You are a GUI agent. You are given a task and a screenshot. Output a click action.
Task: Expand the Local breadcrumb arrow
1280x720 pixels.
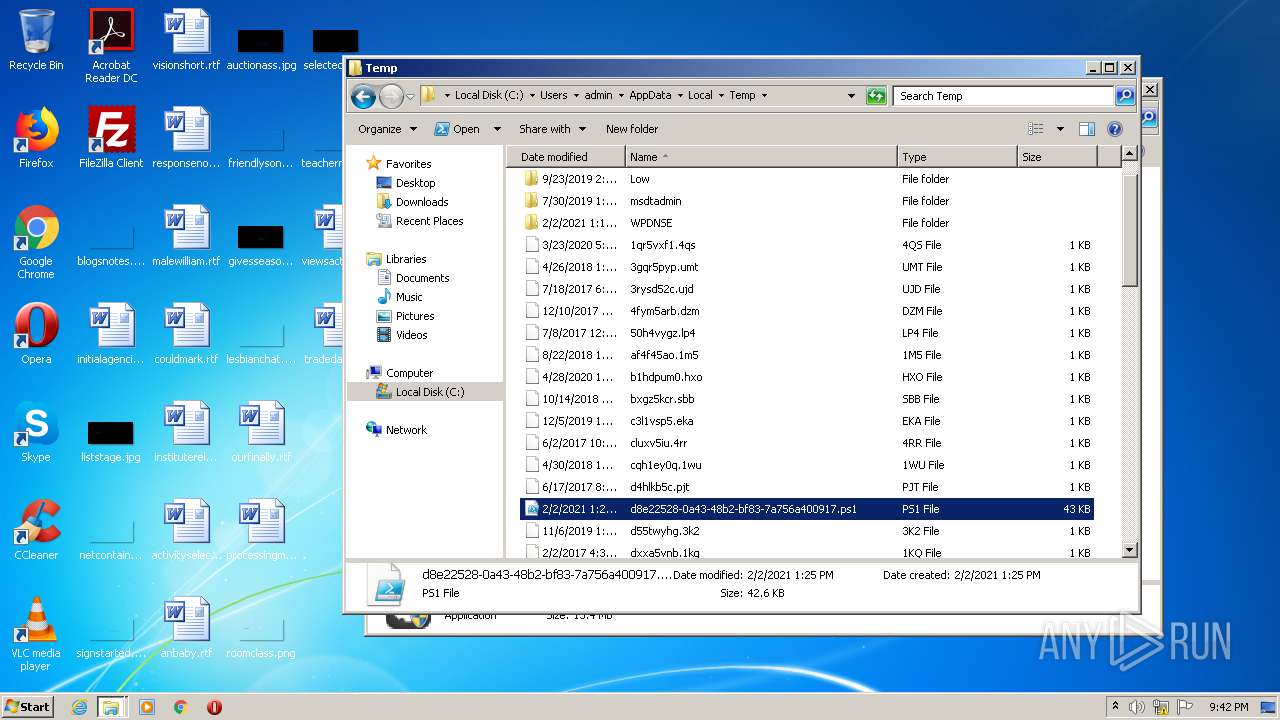coord(720,96)
